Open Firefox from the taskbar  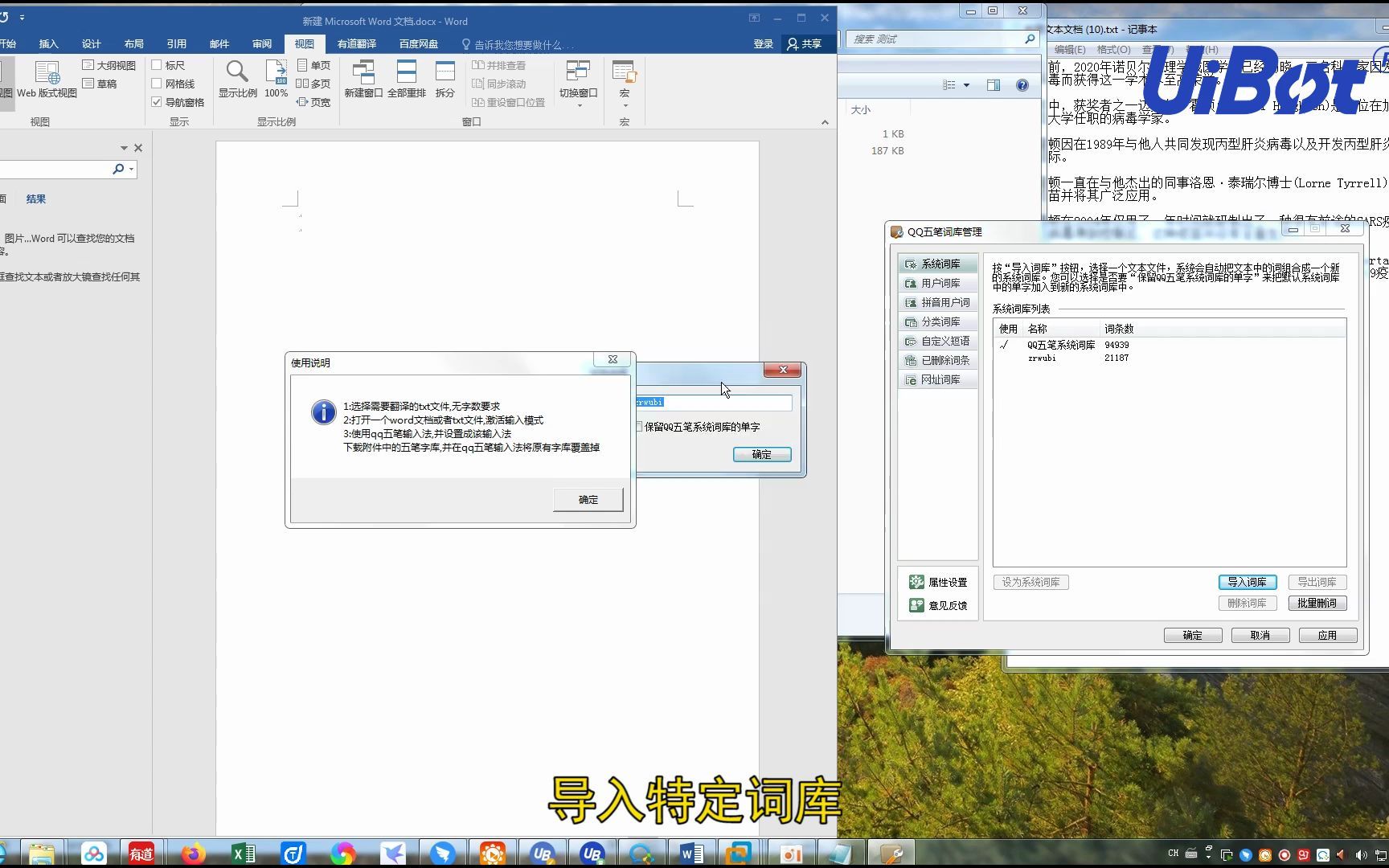pyautogui.click(x=193, y=854)
